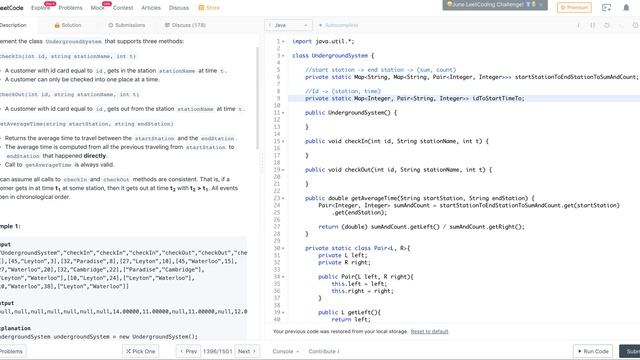Click the Pick One button
The image size is (640, 360).
[140, 351]
